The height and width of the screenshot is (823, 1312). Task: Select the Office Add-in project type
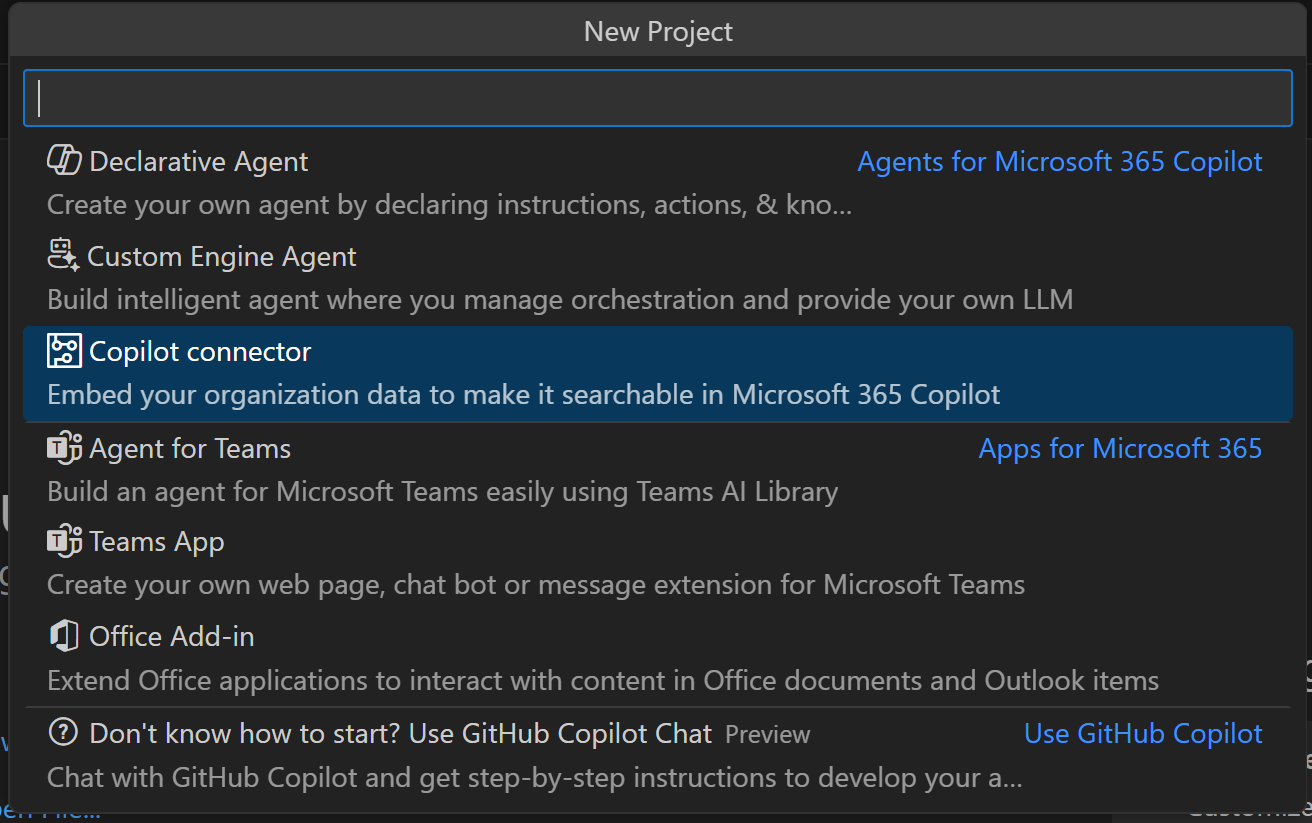pos(172,637)
